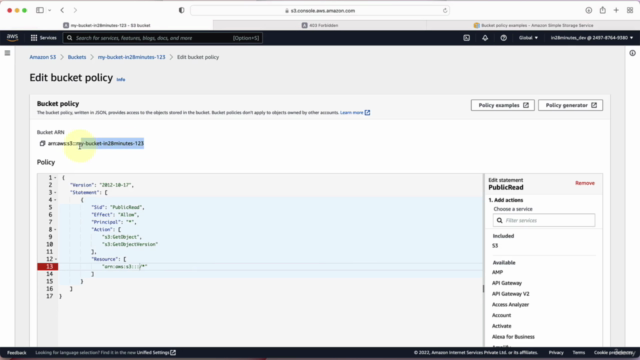Open the left navigation hamburger menu
The width and height of the screenshot is (640, 360).
pos(7,53)
